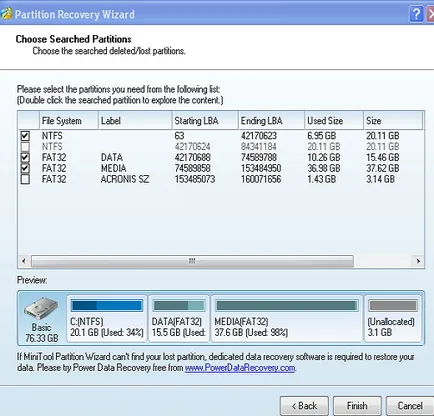The width and height of the screenshot is (434, 416).
Task: Sort by the Used Size column header
Action: click(334, 121)
